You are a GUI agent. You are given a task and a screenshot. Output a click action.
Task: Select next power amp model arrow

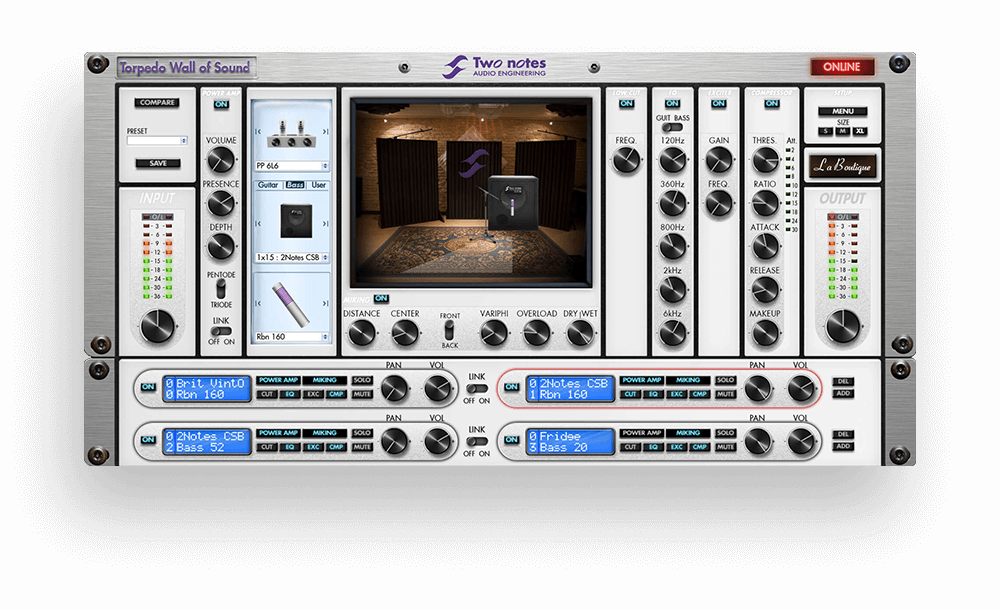(325, 132)
